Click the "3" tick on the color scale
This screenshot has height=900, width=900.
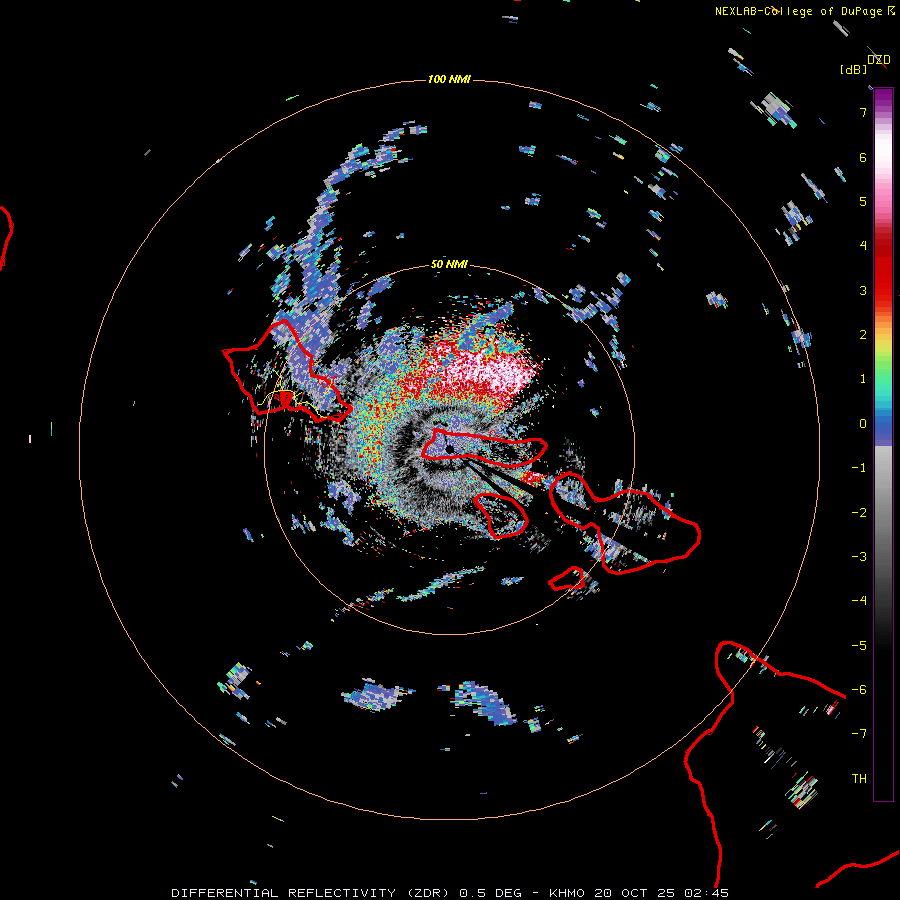(863, 290)
